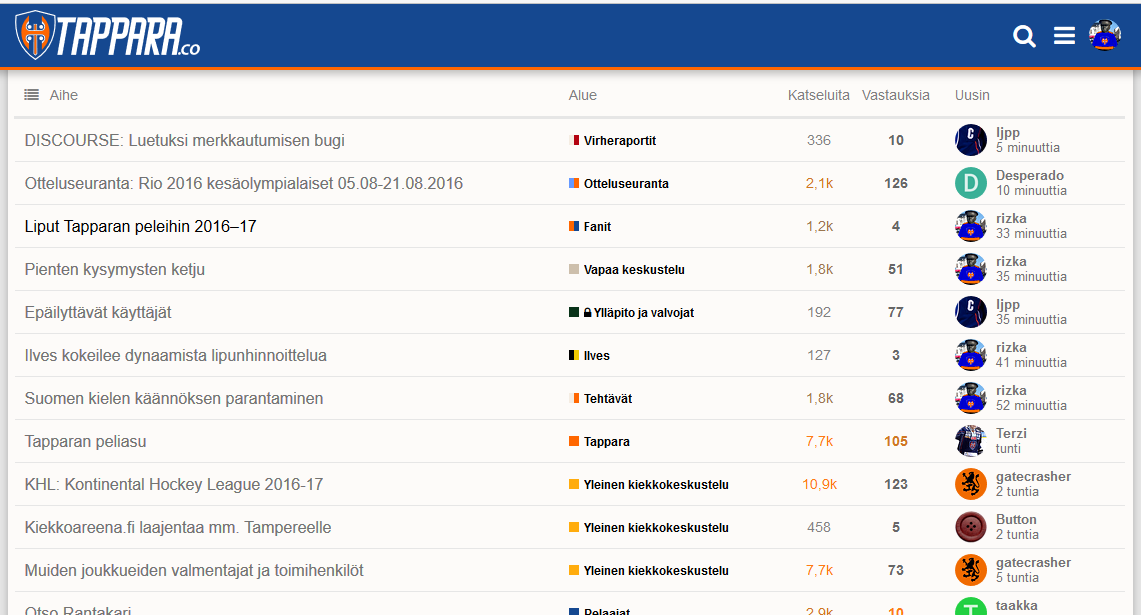
Task: Click Desperado's green letter avatar
Action: pyautogui.click(x=971, y=183)
